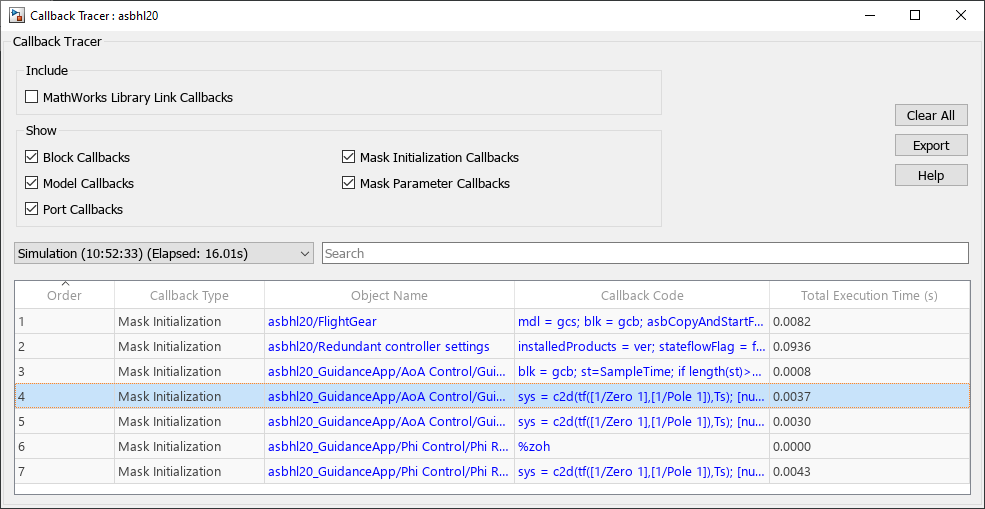The height and width of the screenshot is (509, 985).
Task: Open the Simulation (10:52:33) stage dropdown
Action: pos(165,254)
